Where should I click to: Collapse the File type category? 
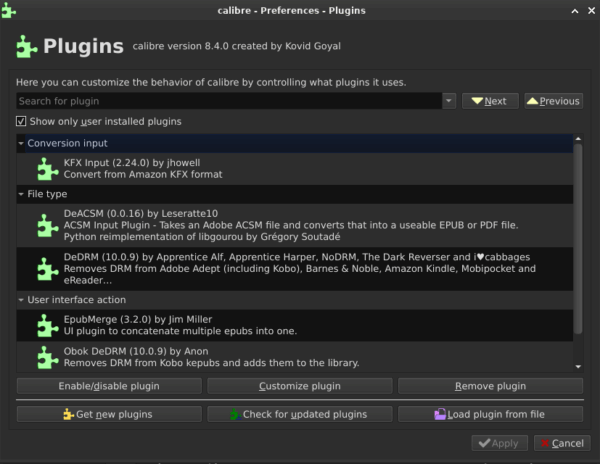(x=21, y=194)
